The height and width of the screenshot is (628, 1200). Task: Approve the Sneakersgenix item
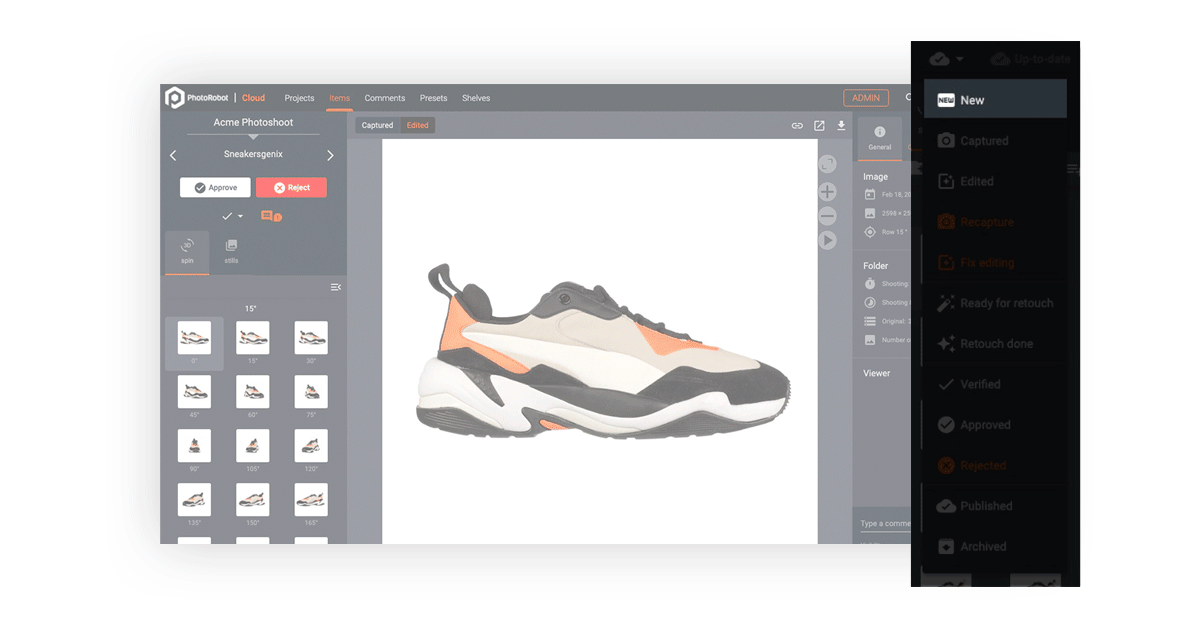pyautogui.click(x=214, y=187)
